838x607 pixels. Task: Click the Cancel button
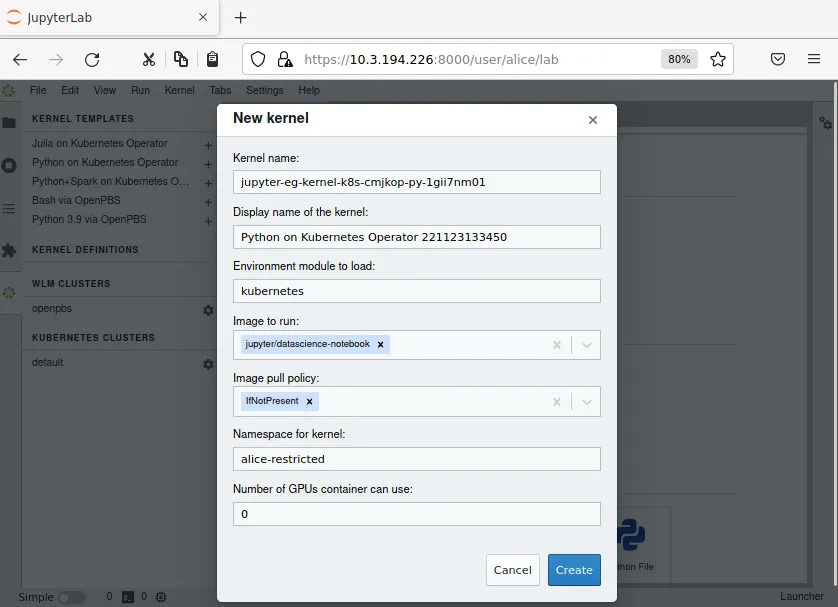coord(513,570)
